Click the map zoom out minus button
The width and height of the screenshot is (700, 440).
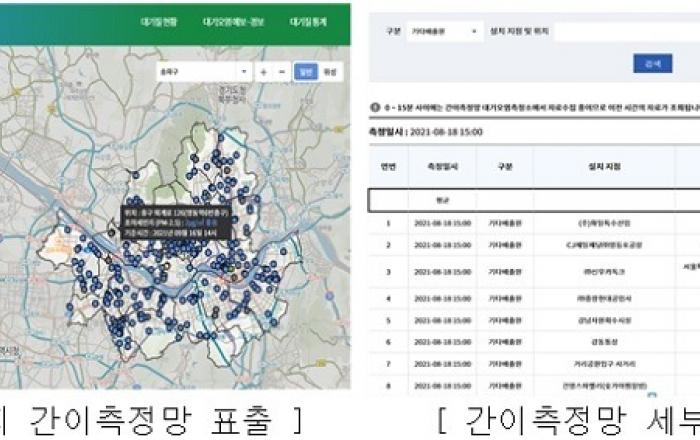tap(282, 72)
